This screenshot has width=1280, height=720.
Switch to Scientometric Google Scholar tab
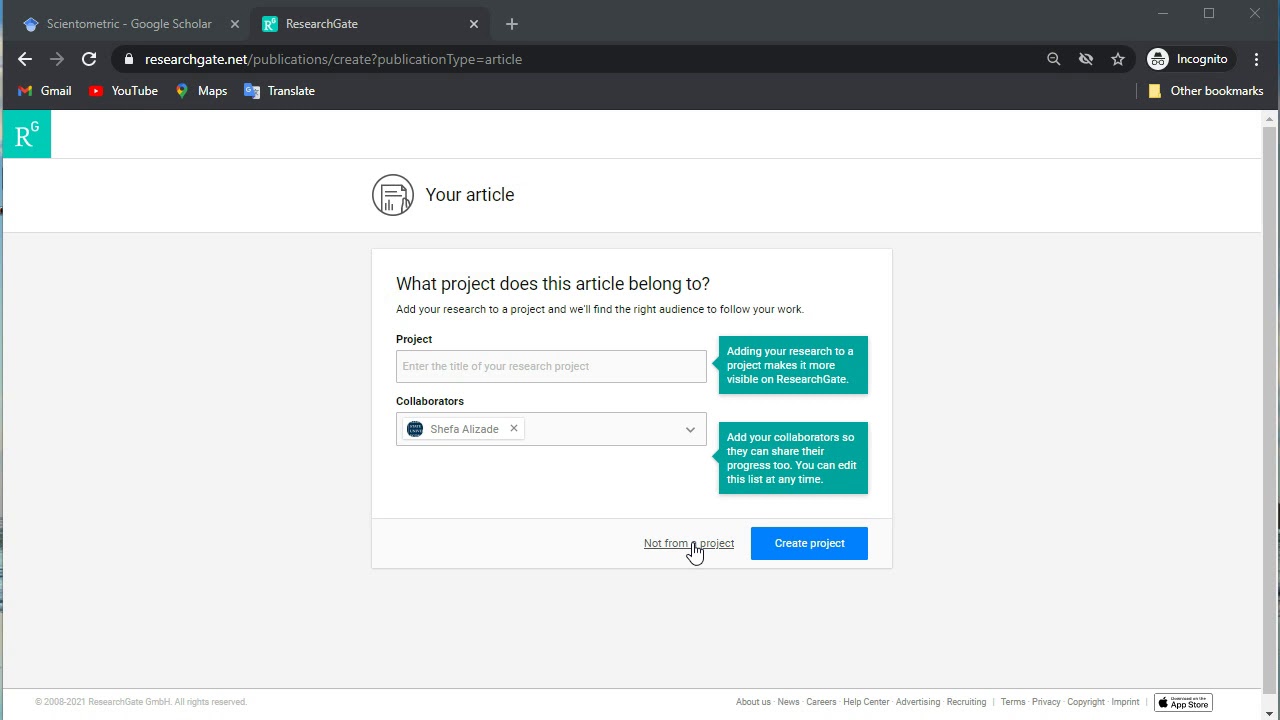(130, 24)
